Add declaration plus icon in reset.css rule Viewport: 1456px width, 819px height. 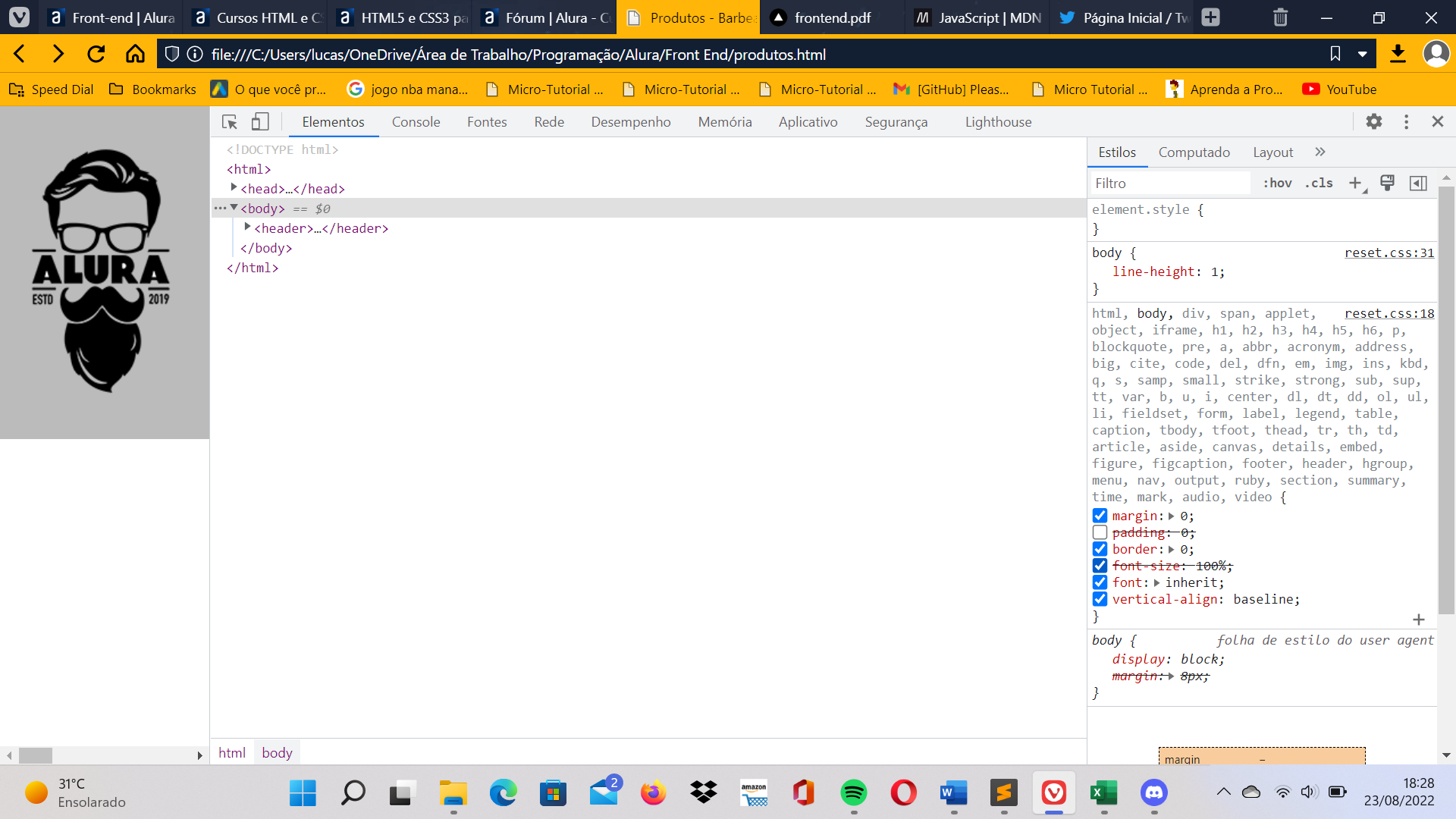1419,620
